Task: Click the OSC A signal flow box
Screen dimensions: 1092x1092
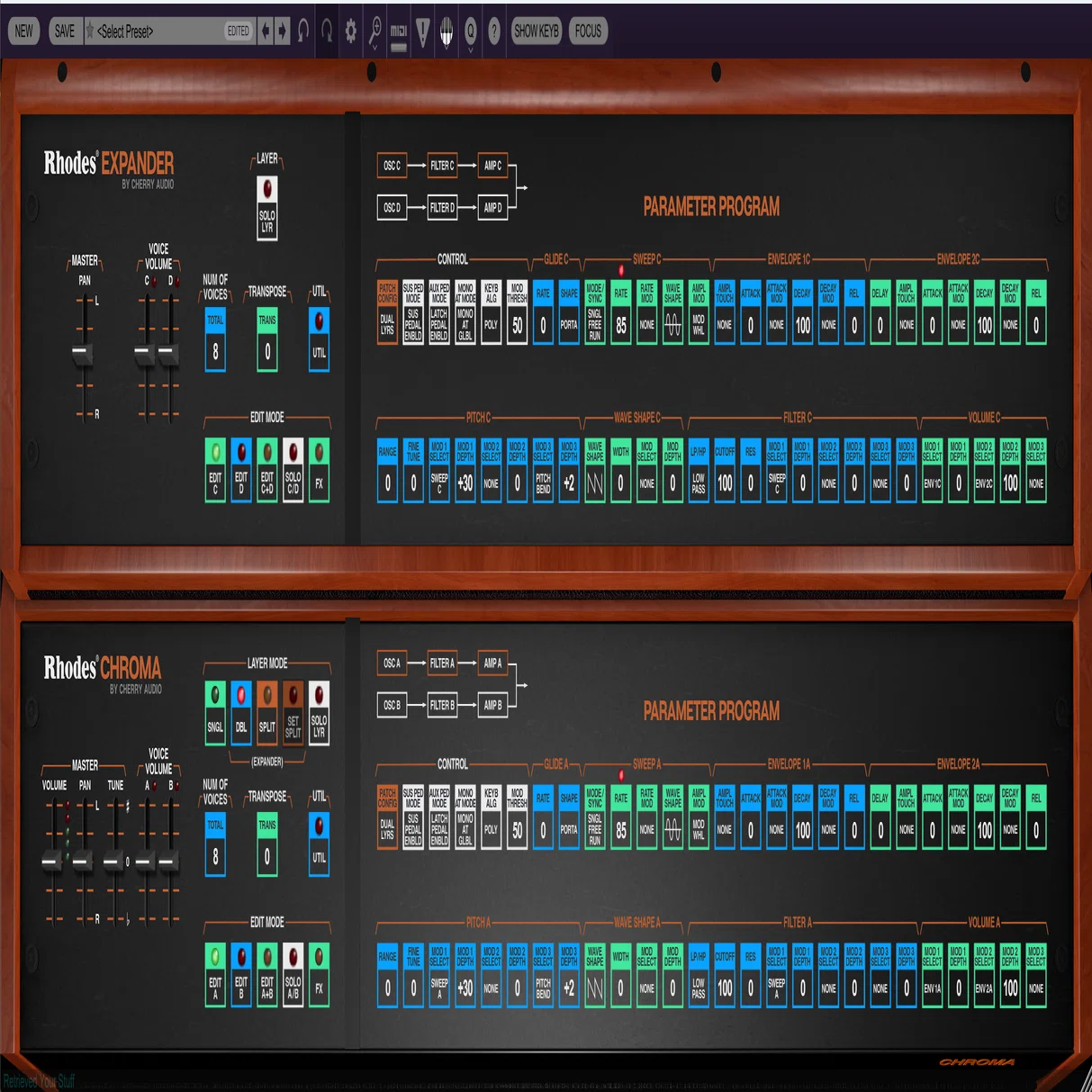Action: 392,663
